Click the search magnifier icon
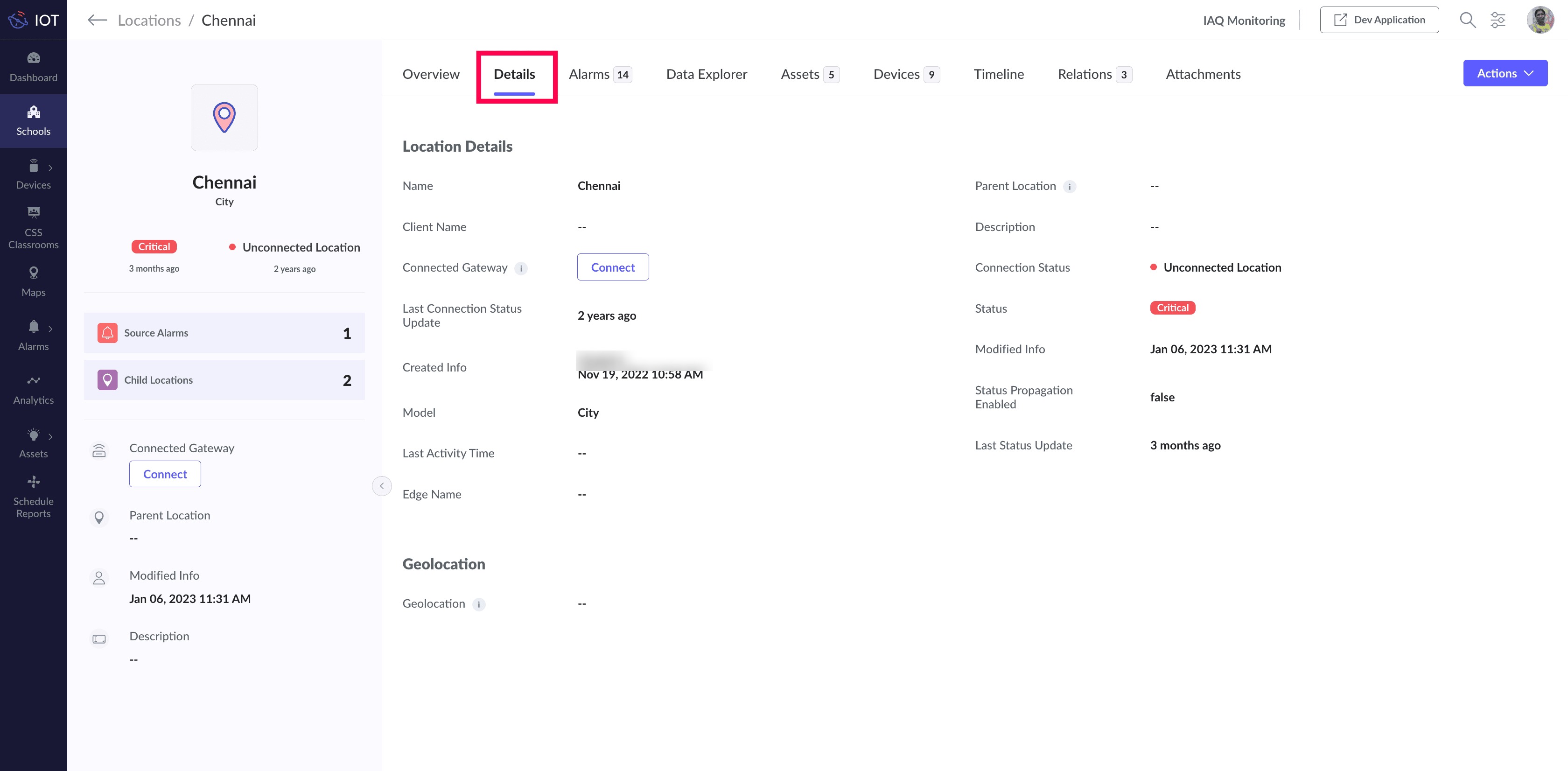 [x=1467, y=20]
